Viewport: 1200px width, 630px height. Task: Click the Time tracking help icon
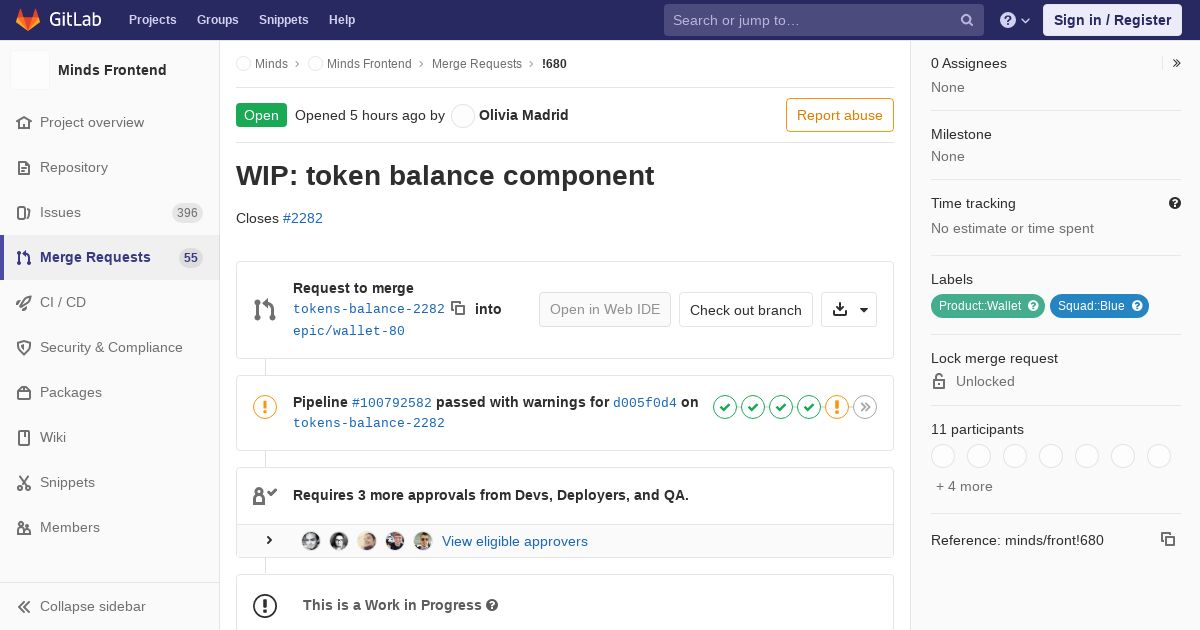click(x=1175, y=203)
